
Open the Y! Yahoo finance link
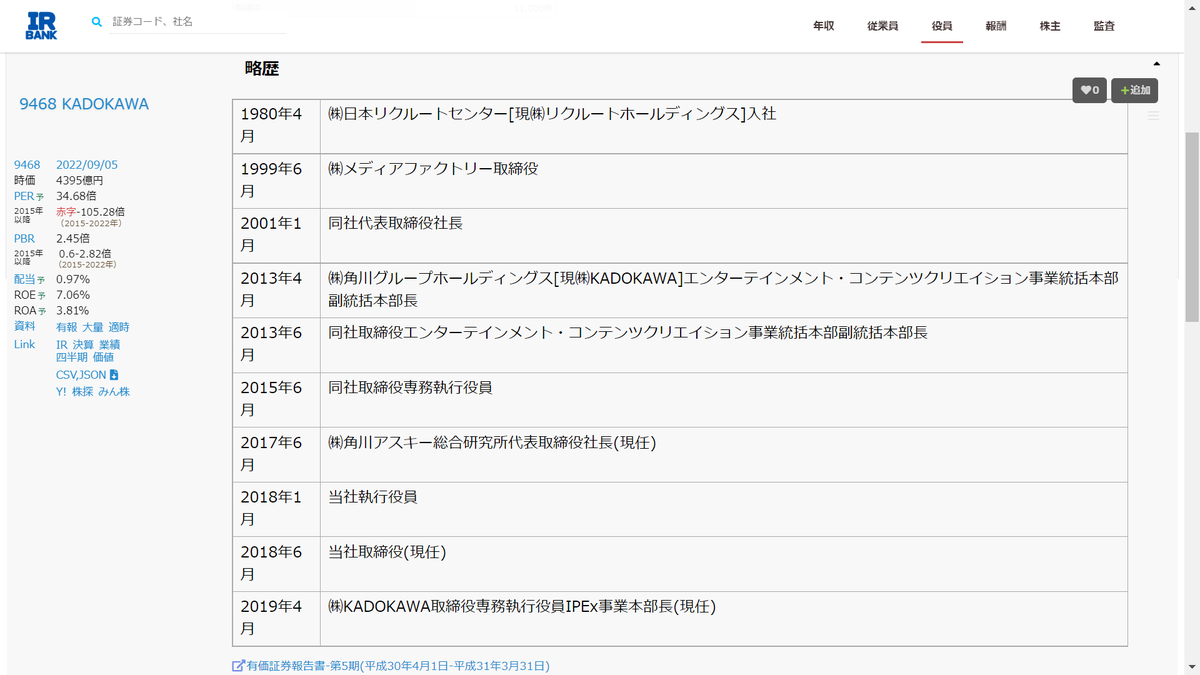61,392
